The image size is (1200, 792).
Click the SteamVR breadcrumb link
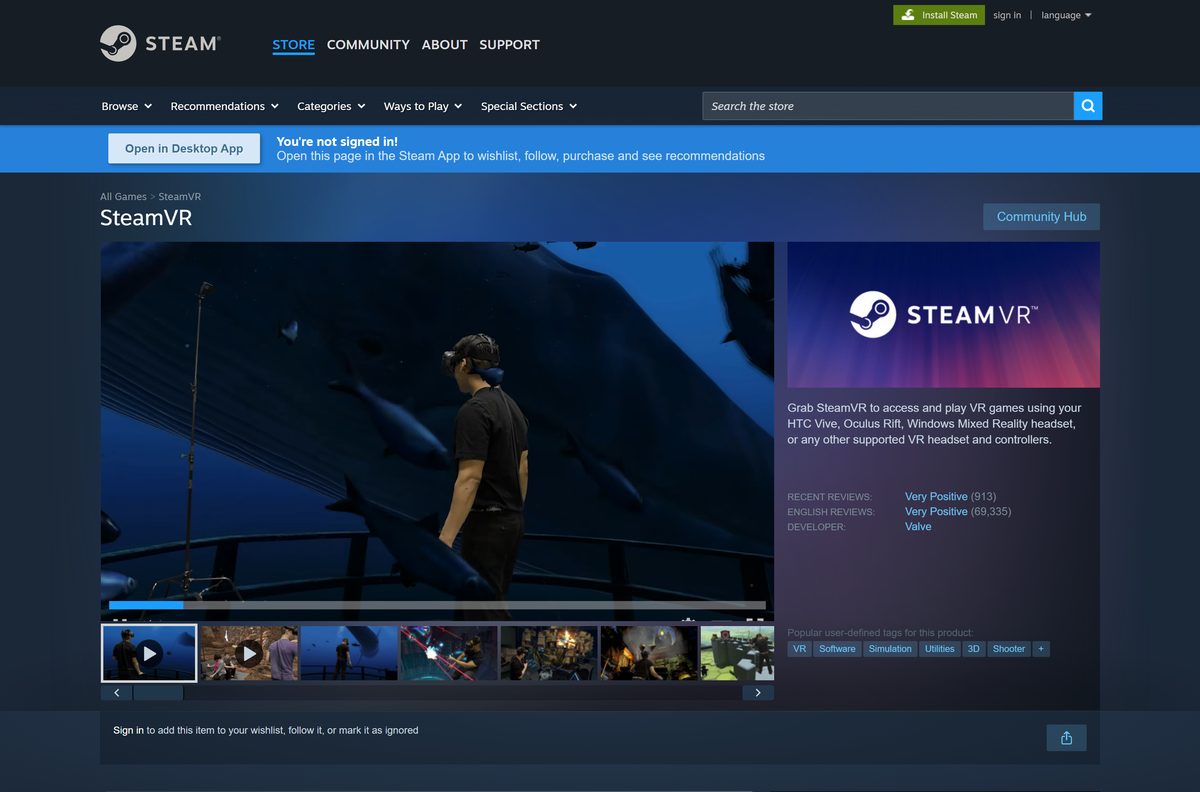pos(180,197)
